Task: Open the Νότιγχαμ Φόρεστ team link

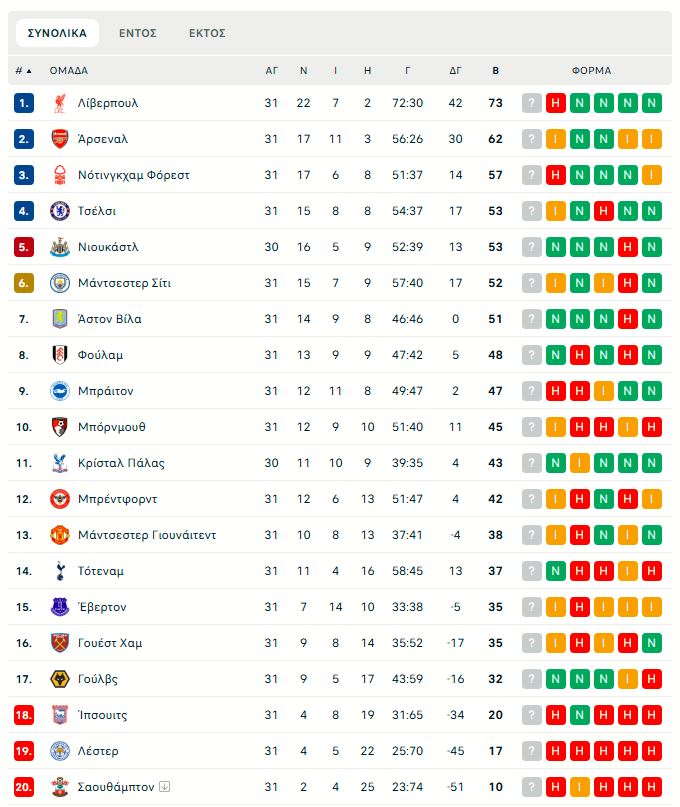Action: [133, 175]
